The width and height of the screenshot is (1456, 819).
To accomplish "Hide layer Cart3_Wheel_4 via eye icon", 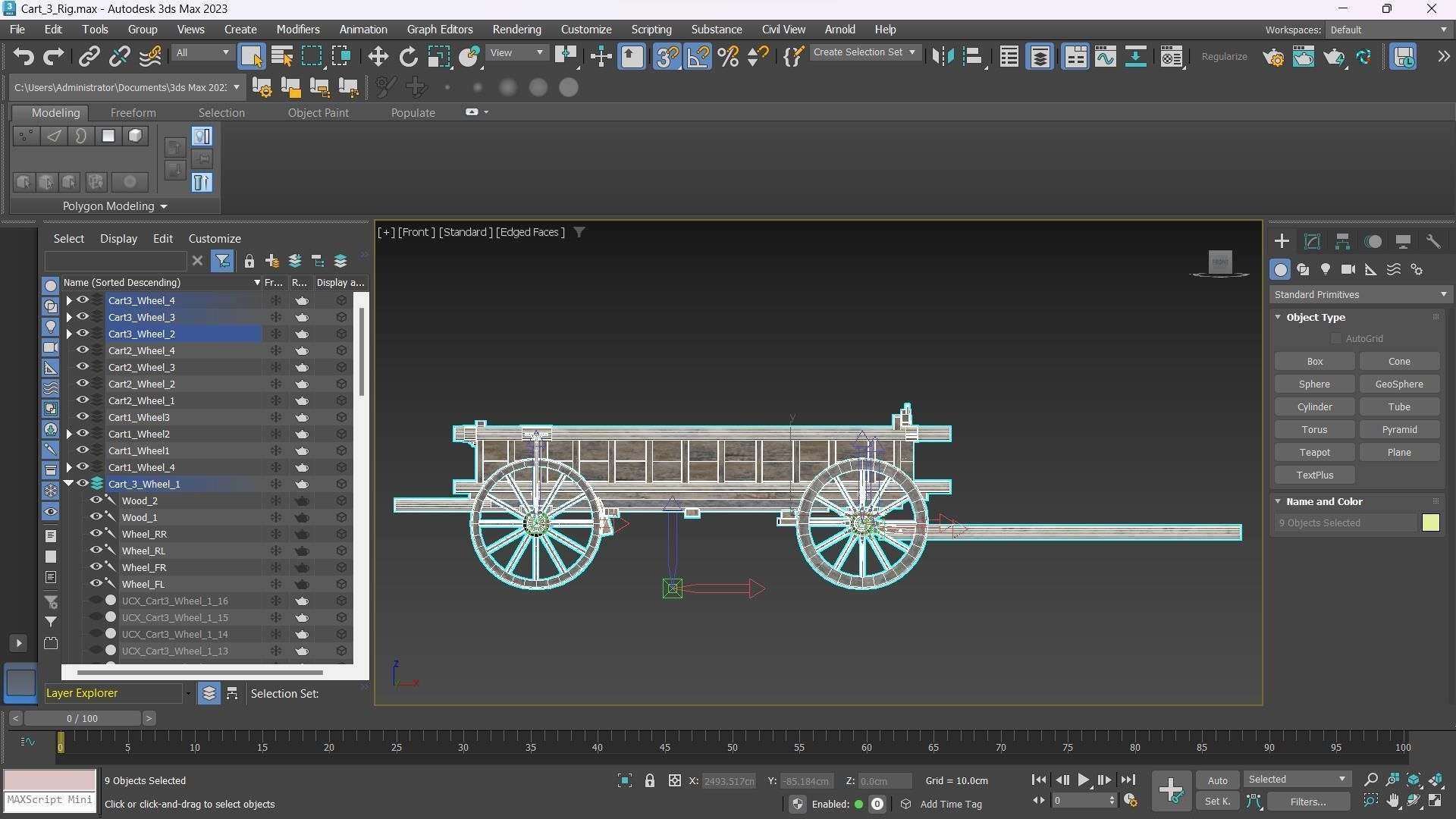I will click(83, 300).
